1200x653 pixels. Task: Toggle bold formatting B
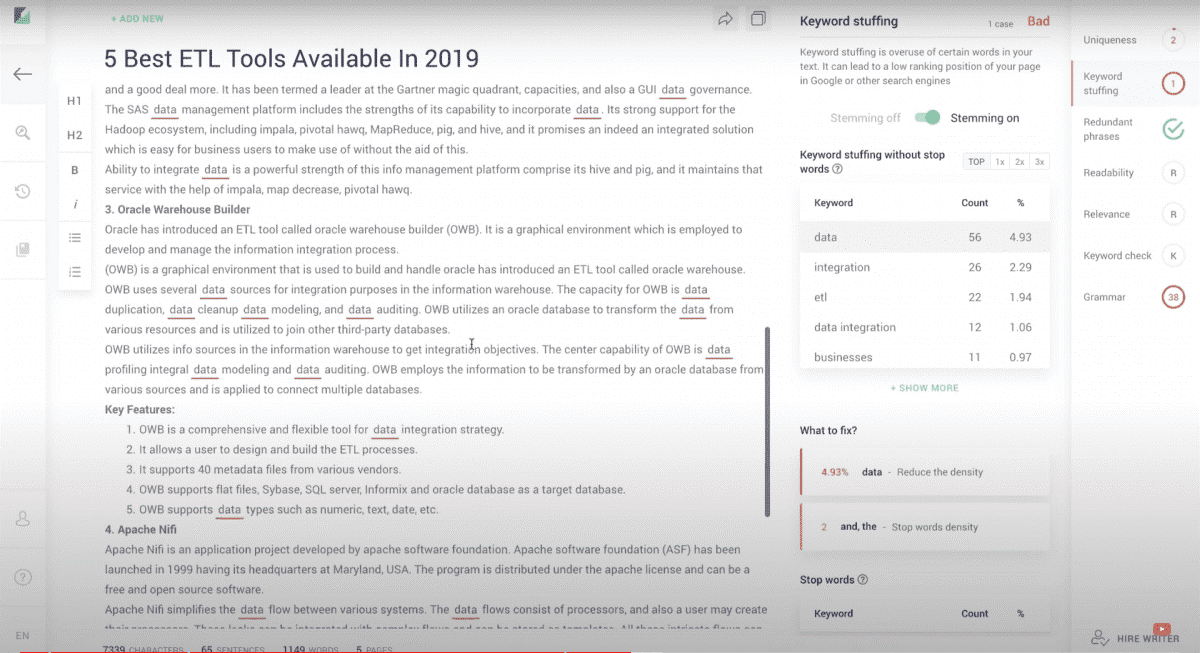tap(75, 170)
